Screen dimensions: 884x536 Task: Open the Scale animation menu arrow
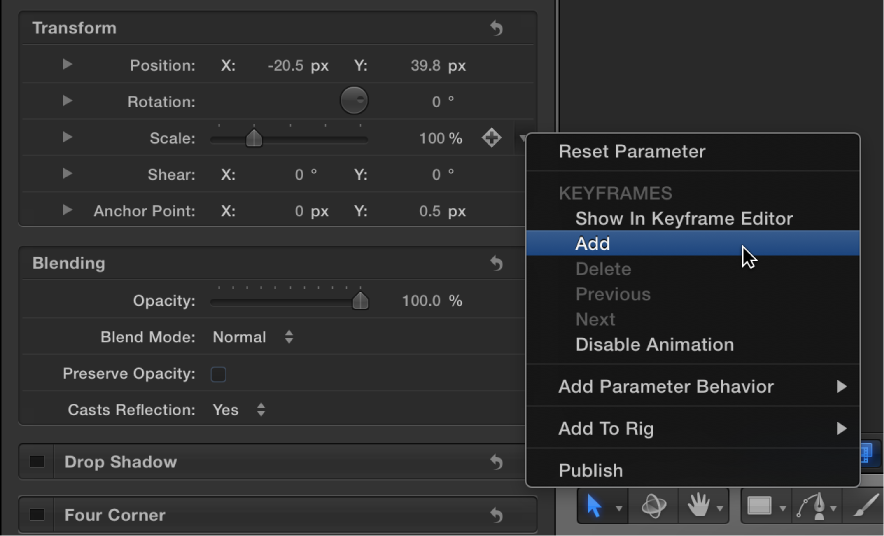[522, 138]
